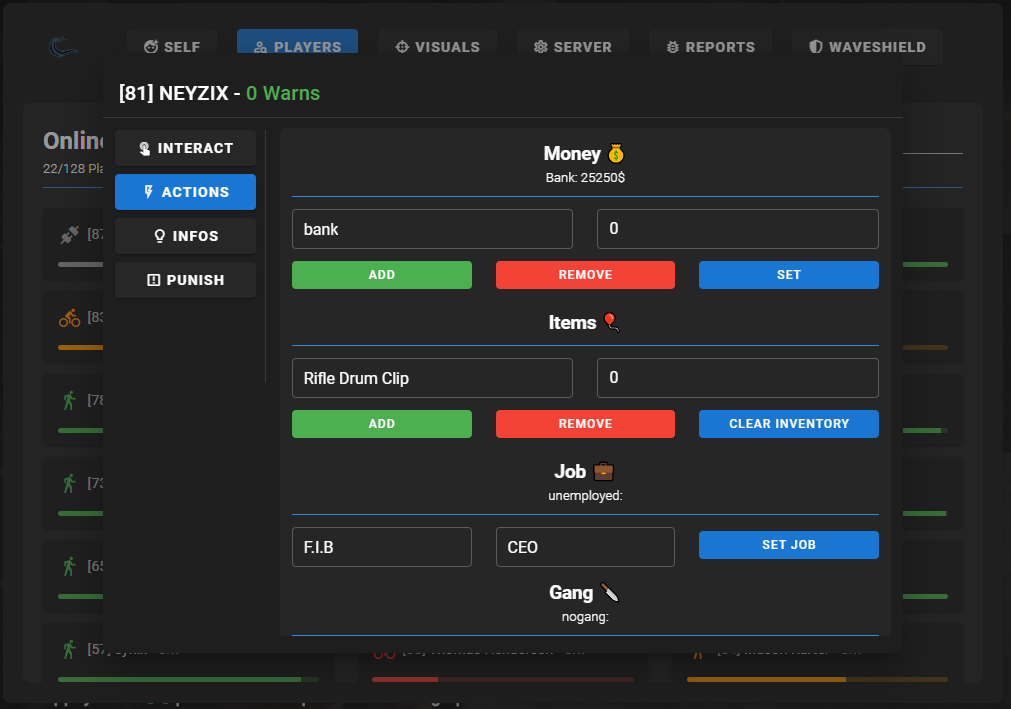
Task: Click the SET JOB button
Action: coord(789,545)
